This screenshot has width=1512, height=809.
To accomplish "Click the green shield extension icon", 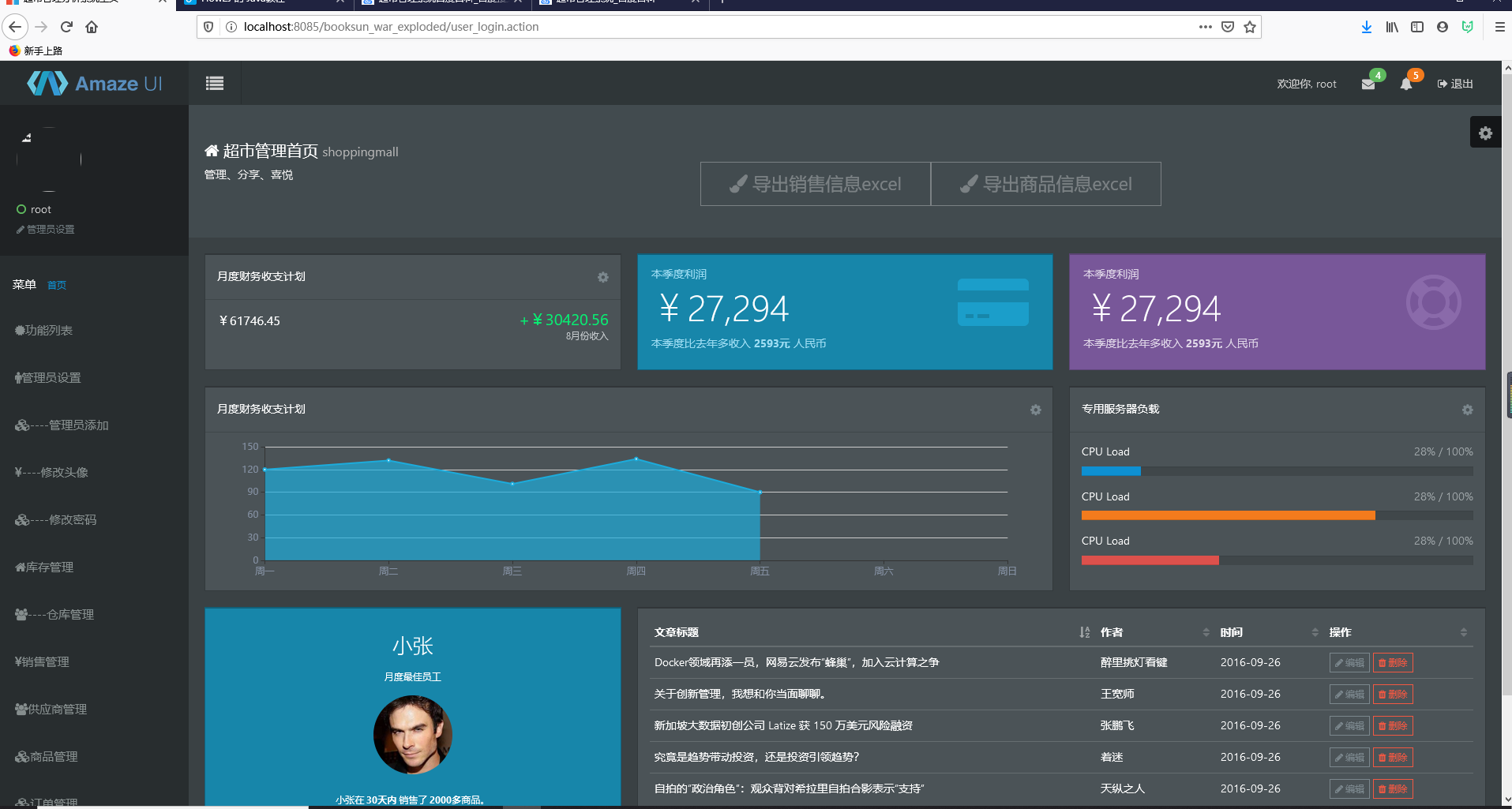I will 1468,27.
